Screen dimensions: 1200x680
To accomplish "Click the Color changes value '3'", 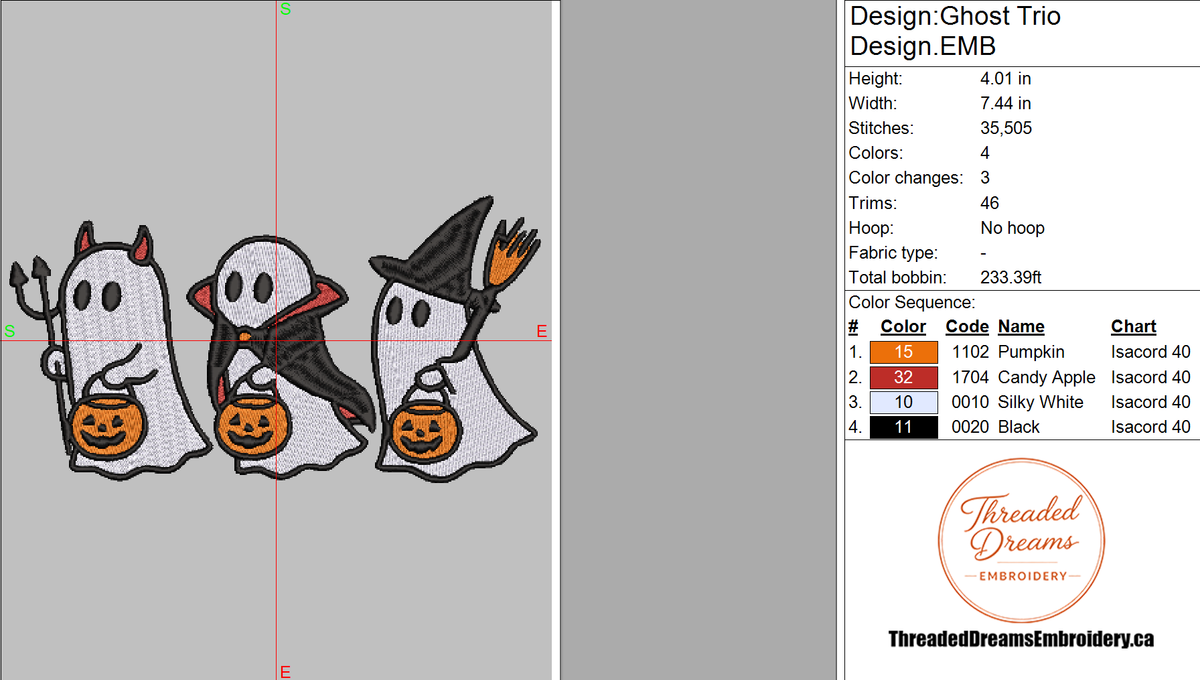I will pos(985,178).
